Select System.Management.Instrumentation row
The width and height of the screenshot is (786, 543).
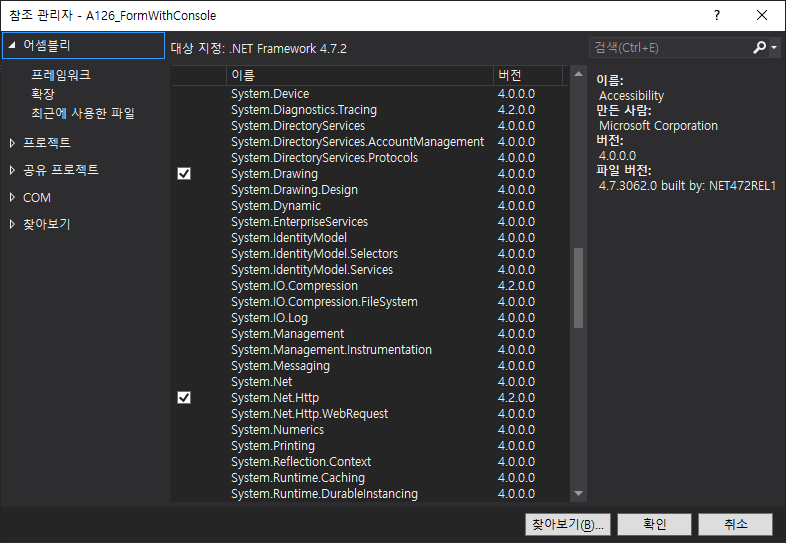(369, 350)
